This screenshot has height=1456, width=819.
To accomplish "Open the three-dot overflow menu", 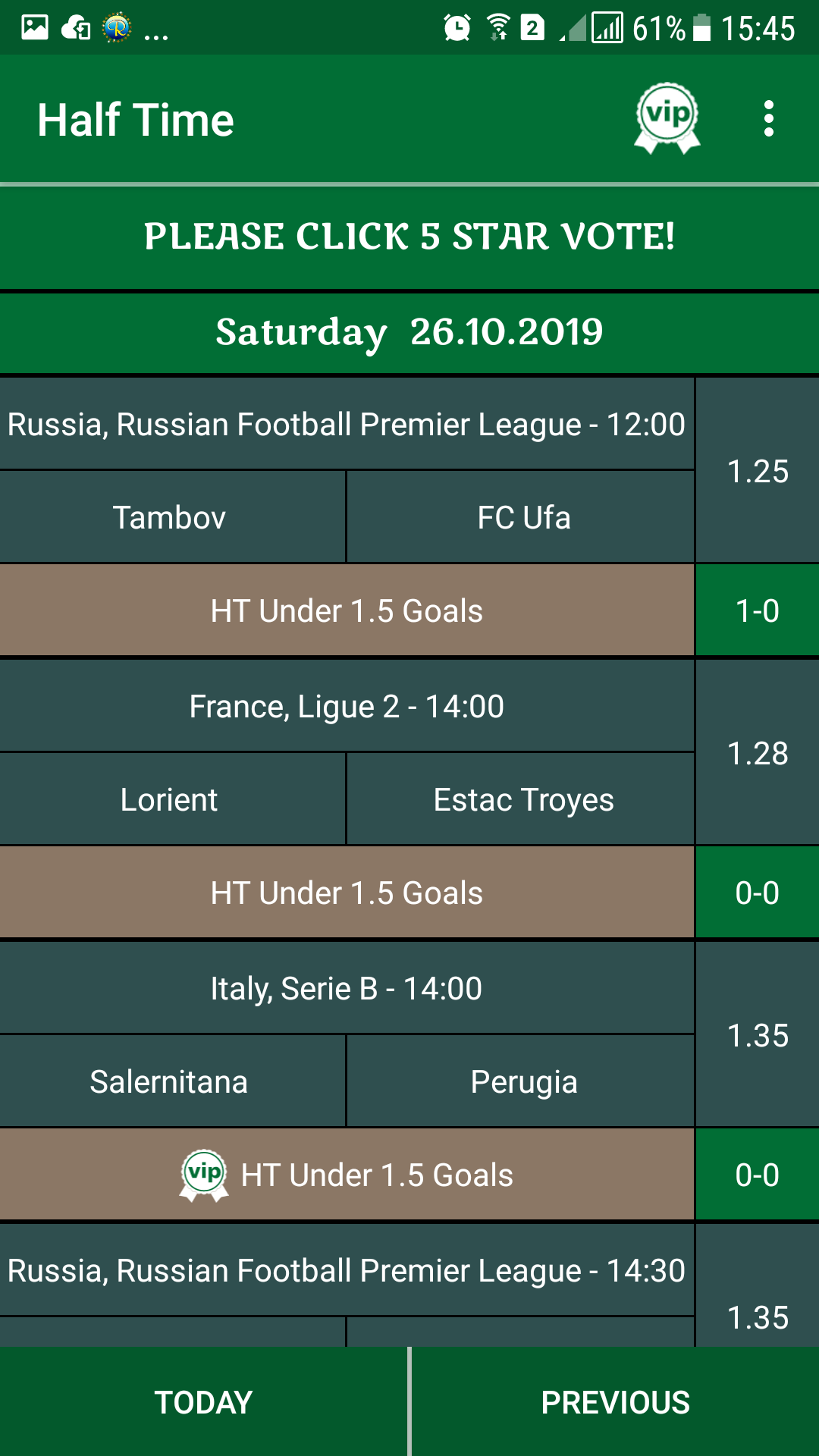I will (769, 119).
